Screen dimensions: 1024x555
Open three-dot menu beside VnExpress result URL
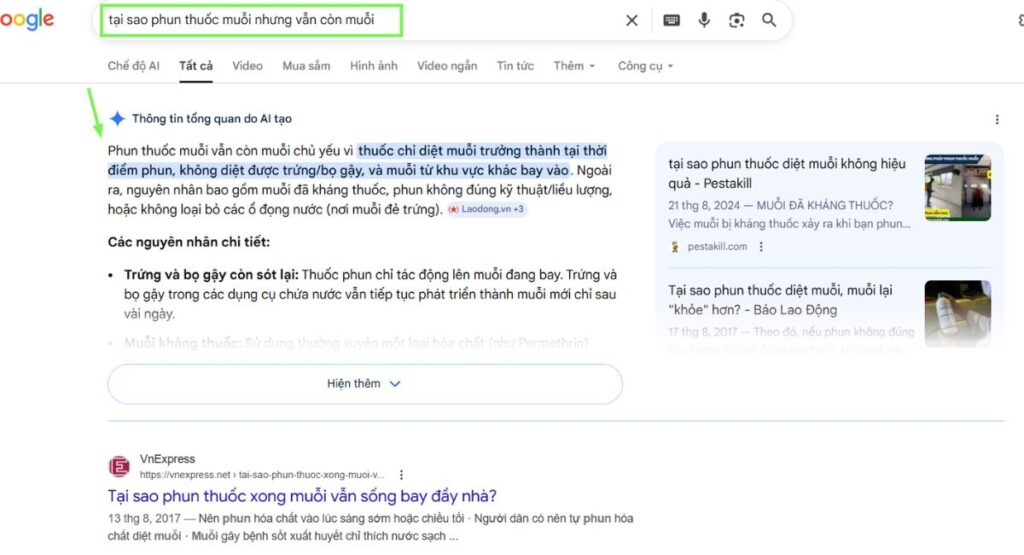(401, 475)
